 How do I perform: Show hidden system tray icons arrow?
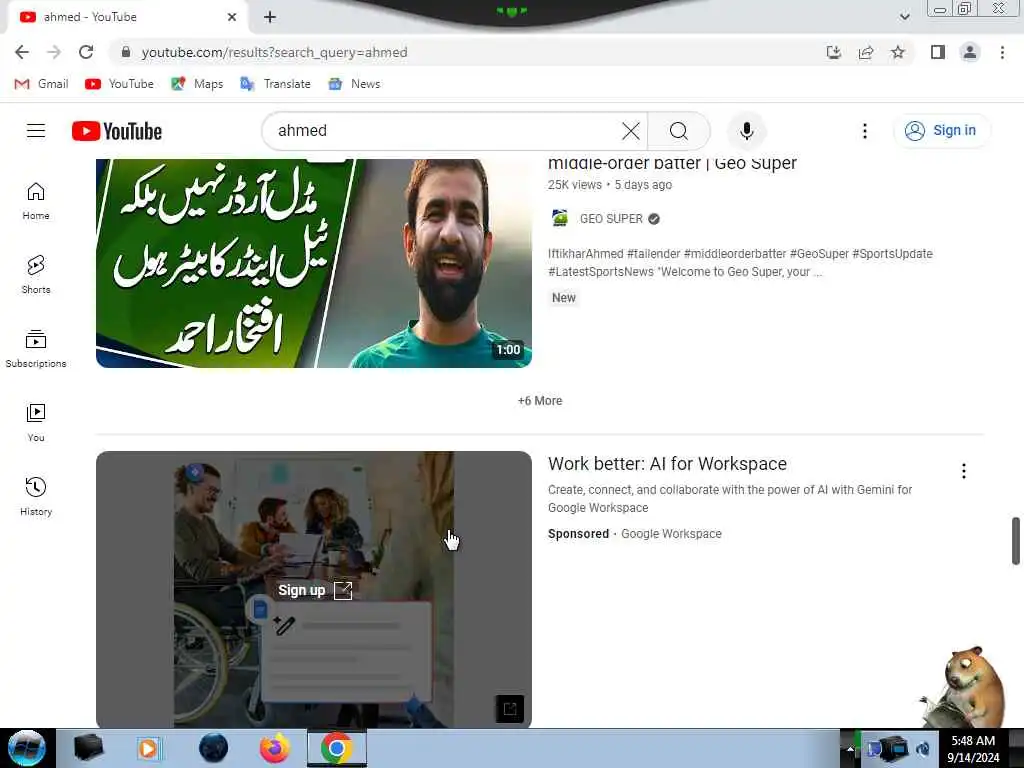click(850, 749)
